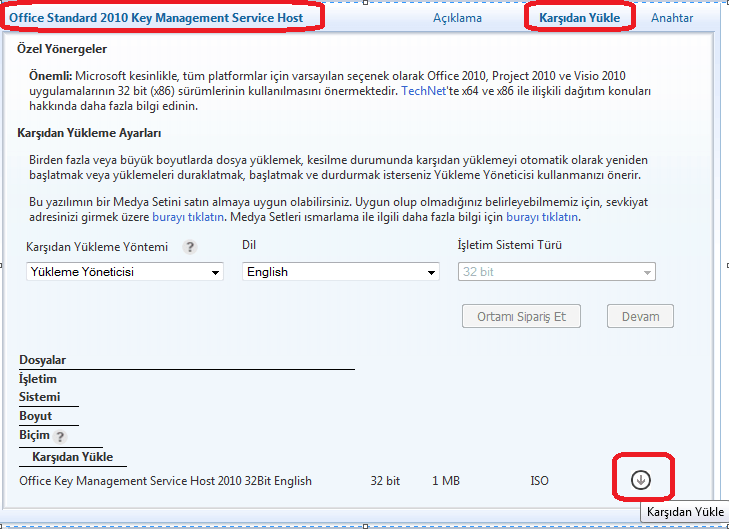Open the İşletim Sistemi Türü dropdown
The image size is (729, 529).
point(556,272)
